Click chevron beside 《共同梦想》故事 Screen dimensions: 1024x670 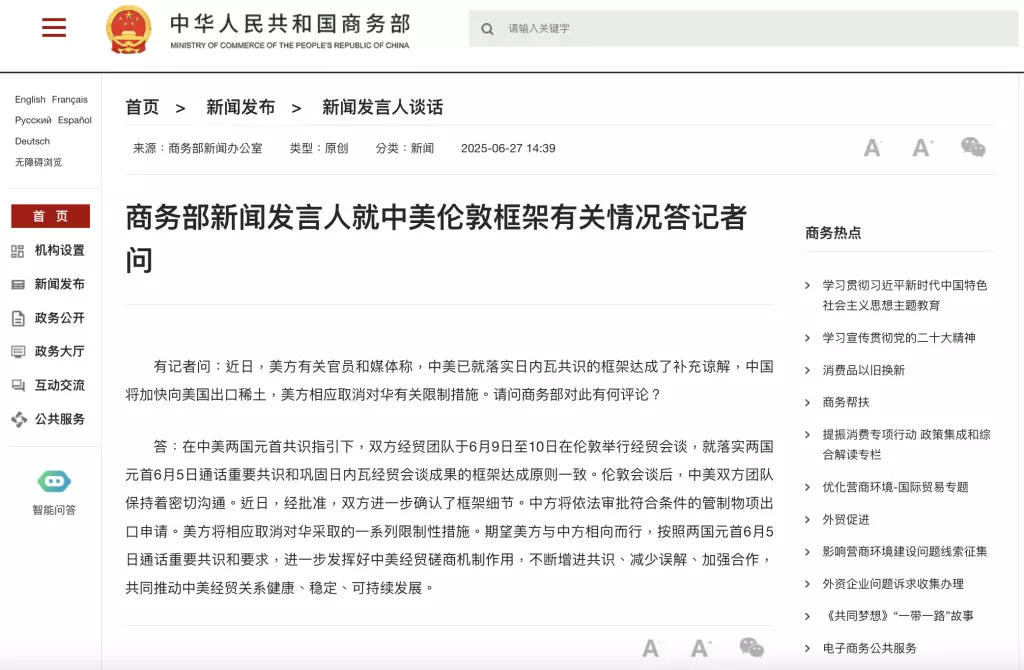point(808,616)
